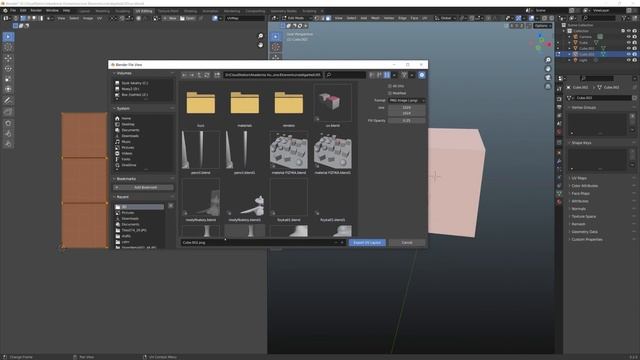Viewport: 640px width, 360px height.
Task: Switch perspective/orthographic in 3D viewport
Action: pos(548,86)
